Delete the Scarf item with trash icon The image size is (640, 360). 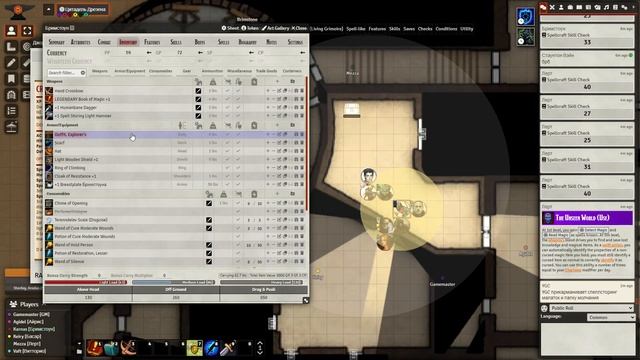(x=302, y=143)
